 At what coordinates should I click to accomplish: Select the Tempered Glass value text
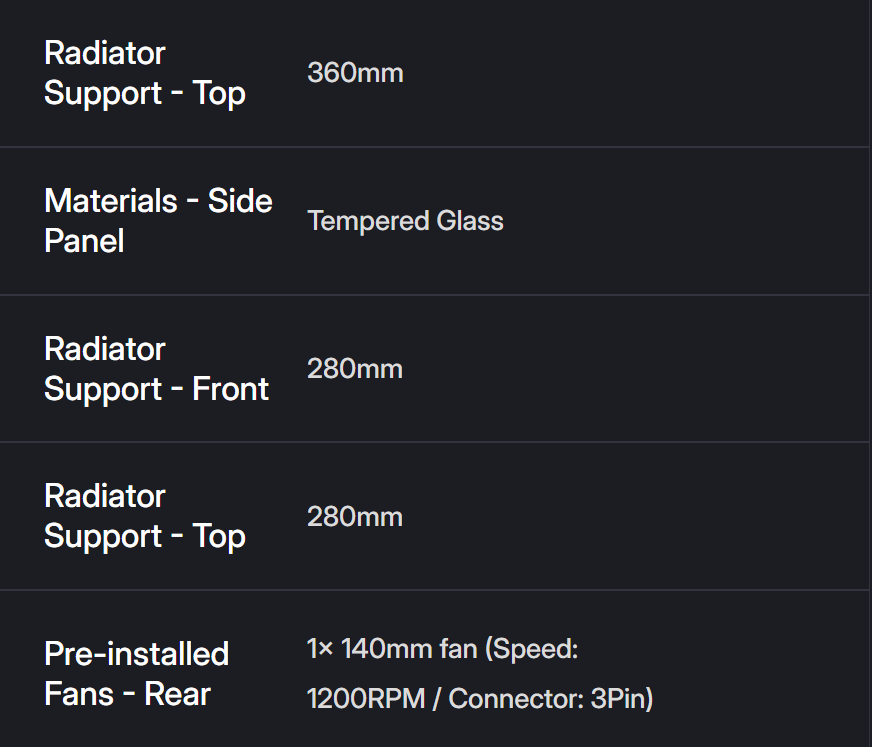pyautogui.click(x=405, y=221)
